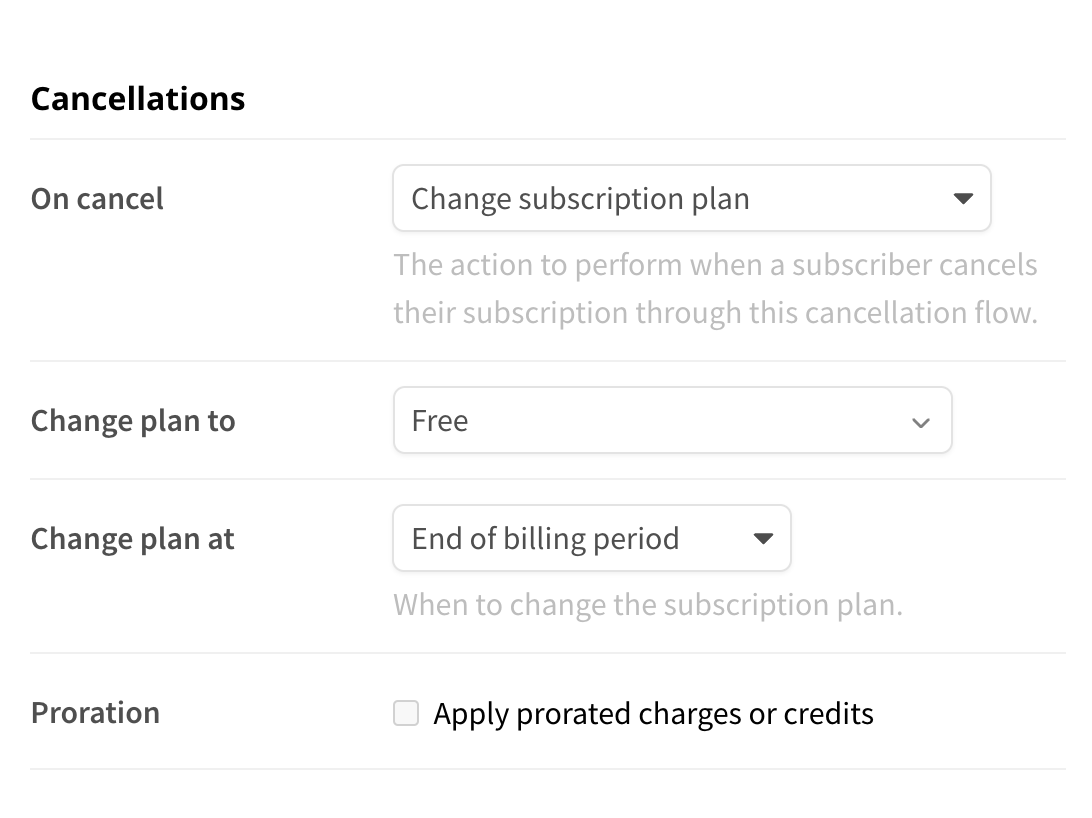Click 'When to change the subscription plan' hint
Viewport: 1092px width, 818px height.
pyautogui.click(x=647, y=605)
